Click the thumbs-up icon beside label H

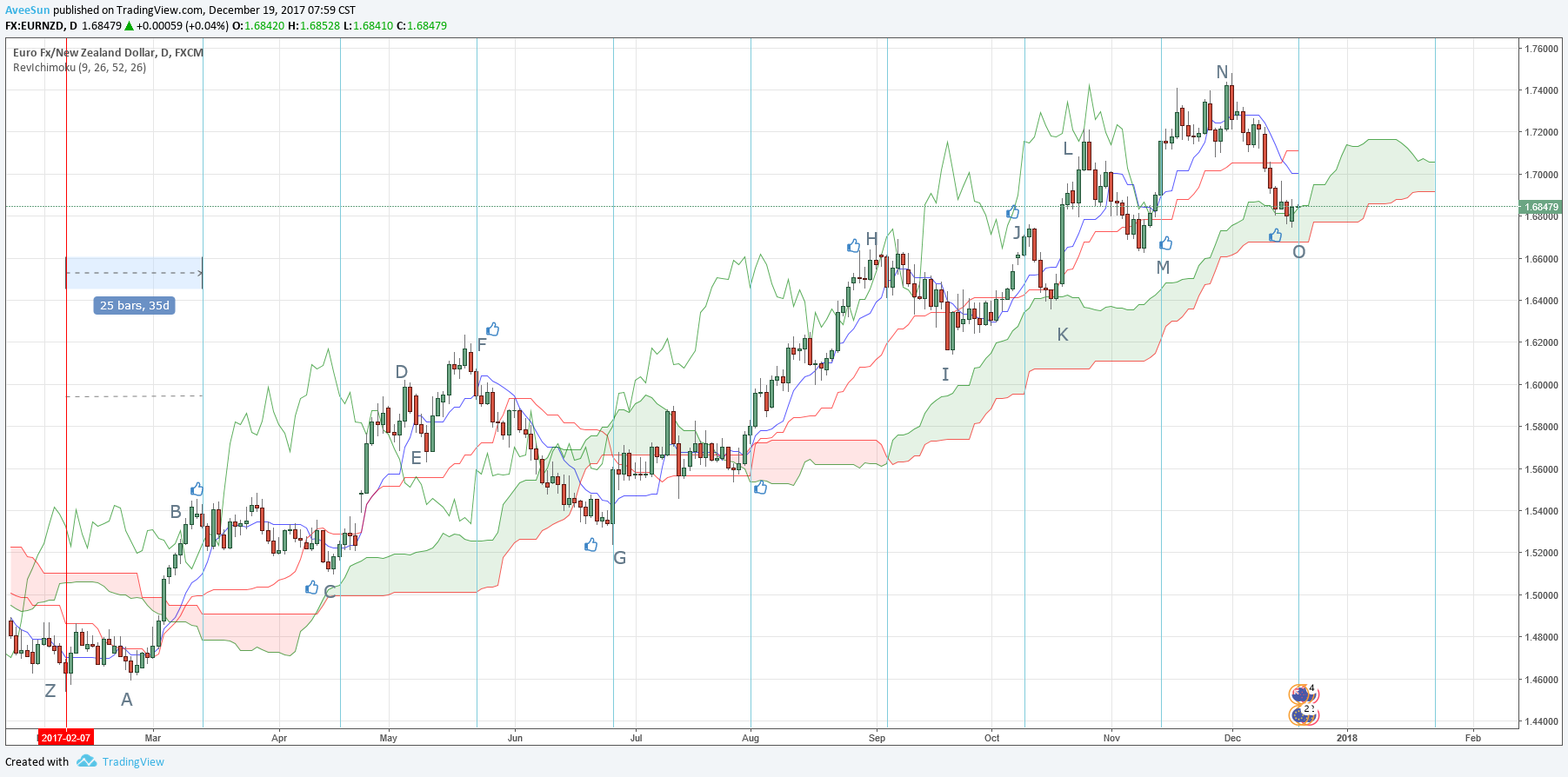coord(854,246)
